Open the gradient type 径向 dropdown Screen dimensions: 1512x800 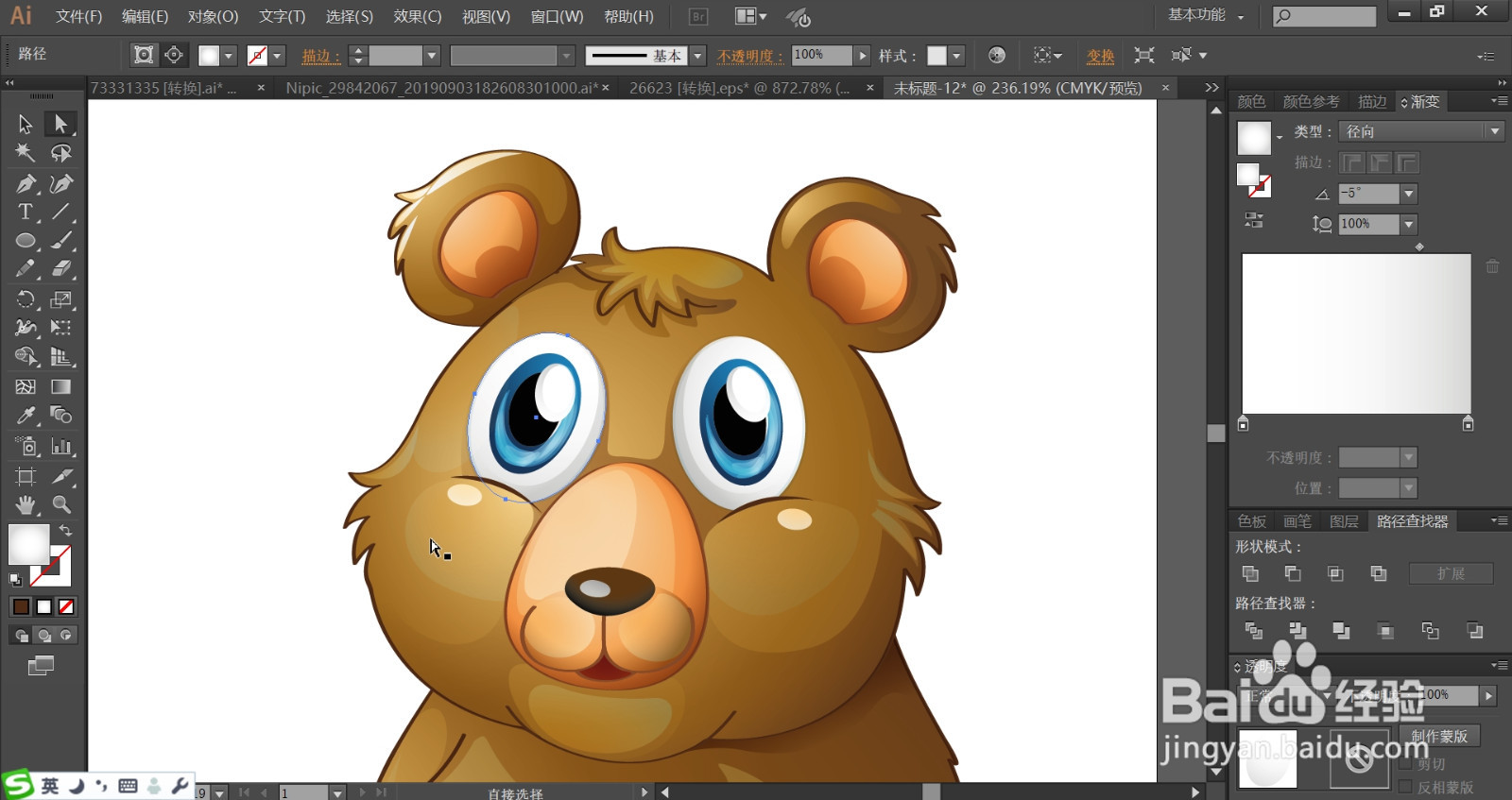pos(1422,131)
